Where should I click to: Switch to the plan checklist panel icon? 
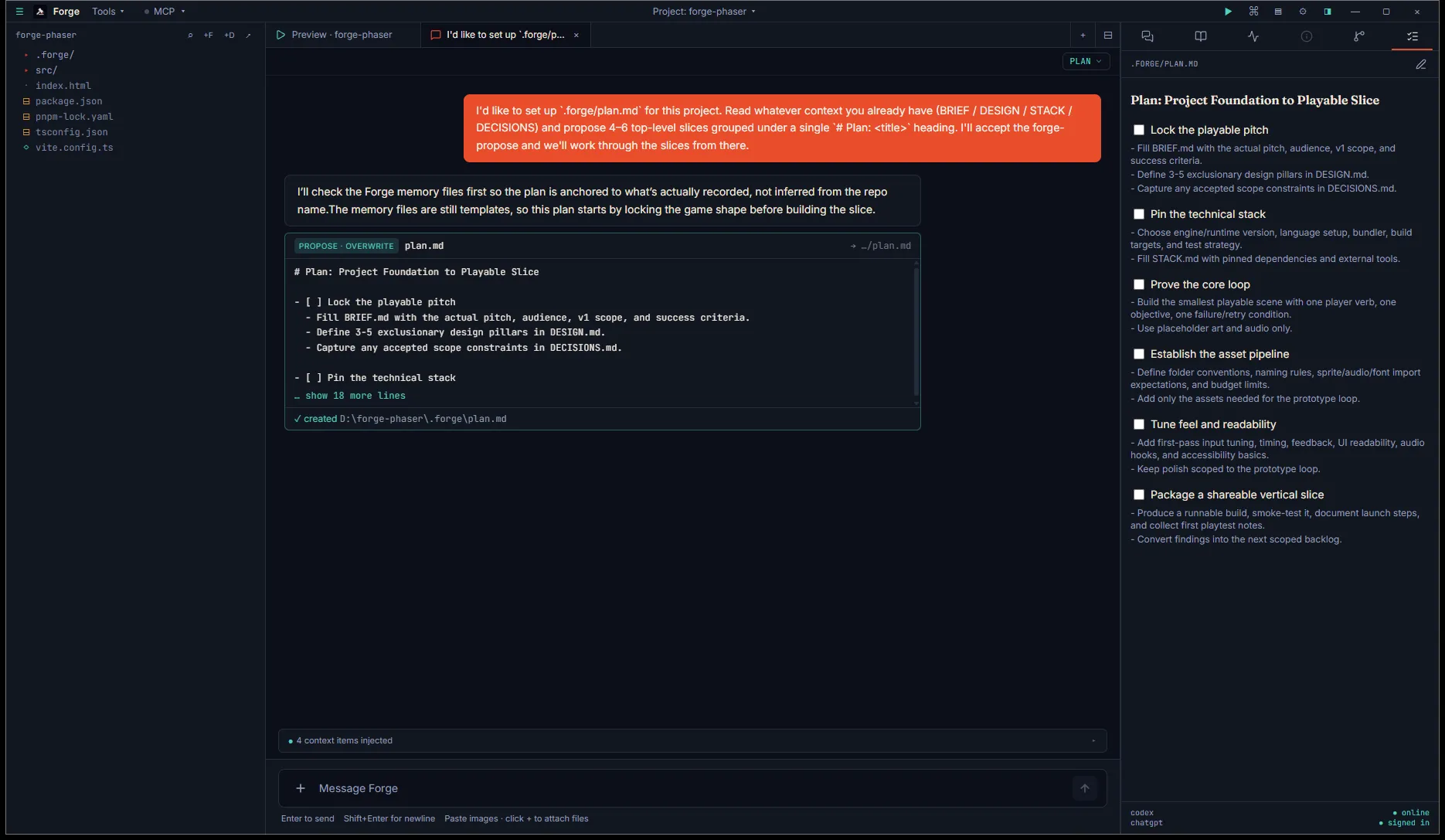coord(1413,36)
